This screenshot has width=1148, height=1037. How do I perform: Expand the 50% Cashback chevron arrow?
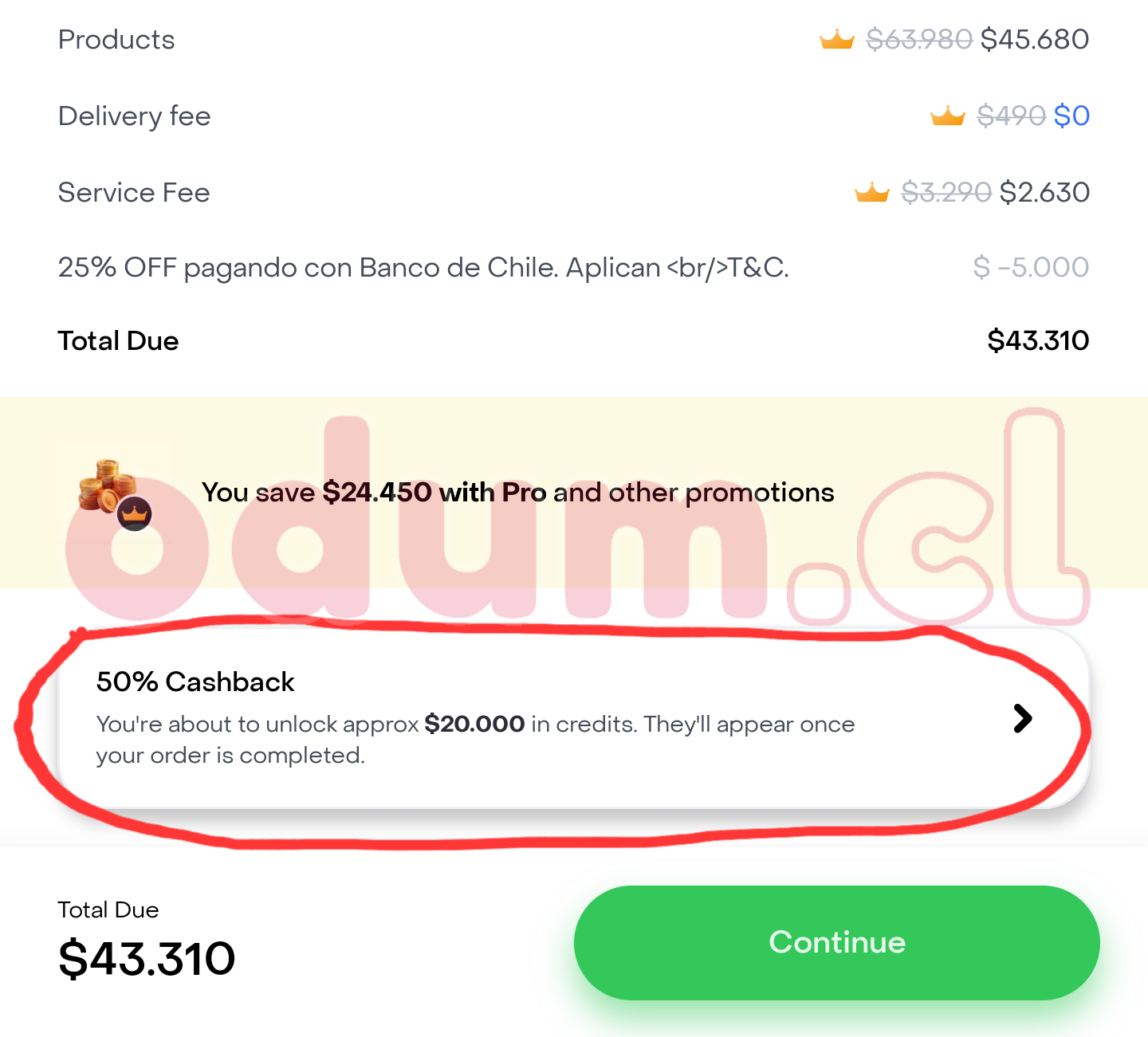(1022, 718)
